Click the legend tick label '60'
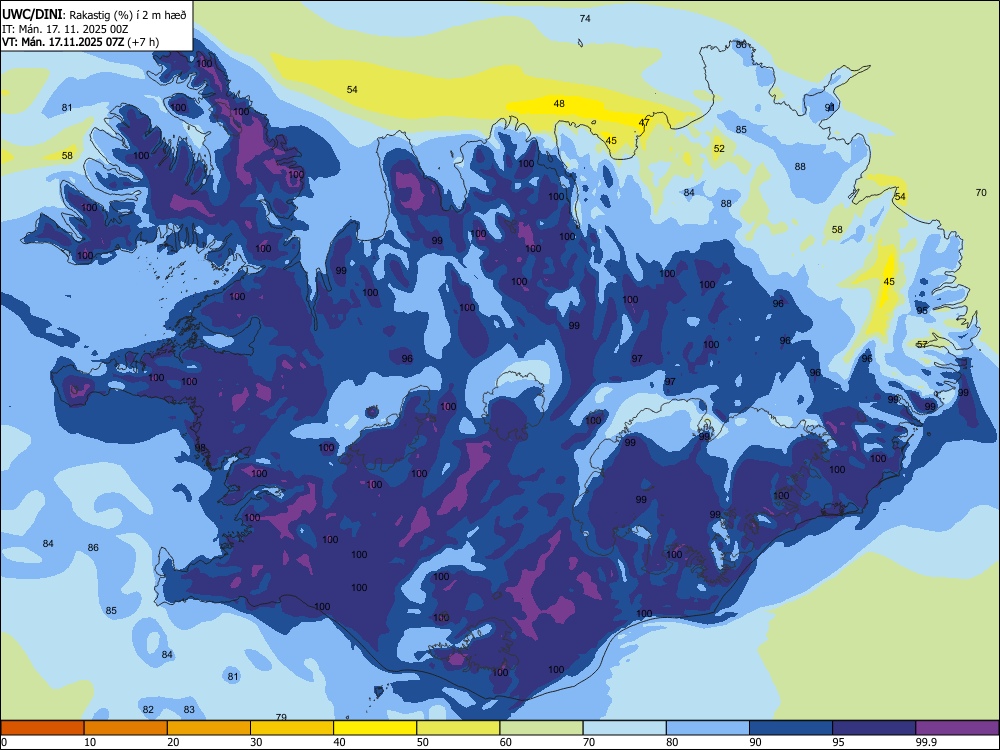 click(x=506, y=742)
